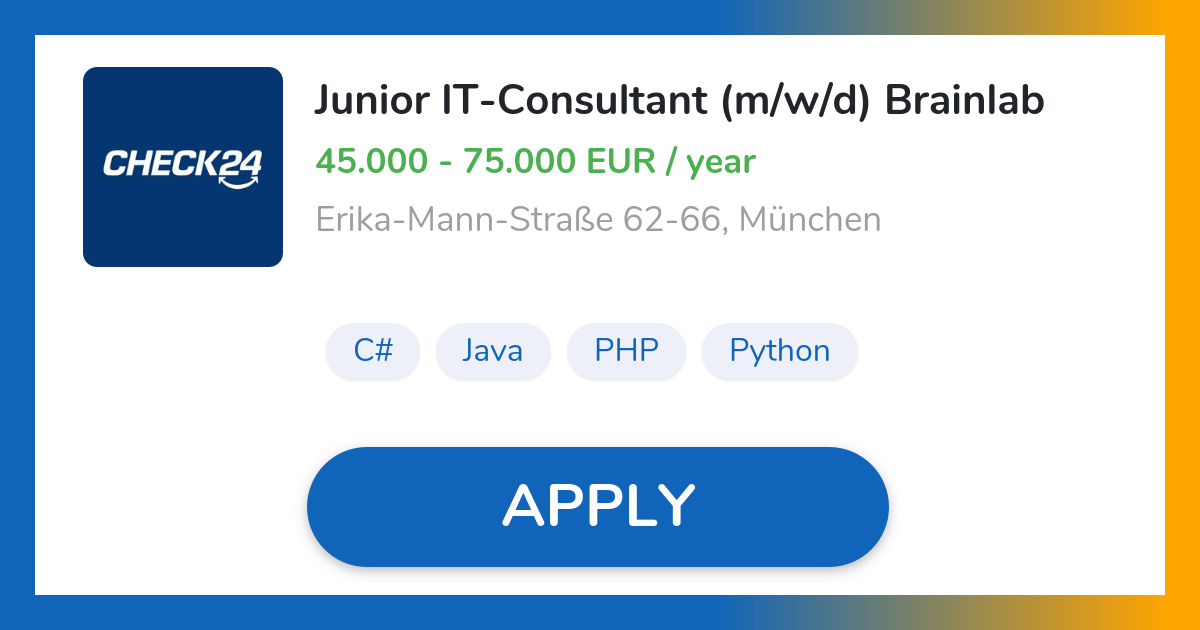The height and width of the screenshot is (630, 1200).
Task: Select the 45.000 - 75.000 EUR salary text
Action: pos(535,161)
